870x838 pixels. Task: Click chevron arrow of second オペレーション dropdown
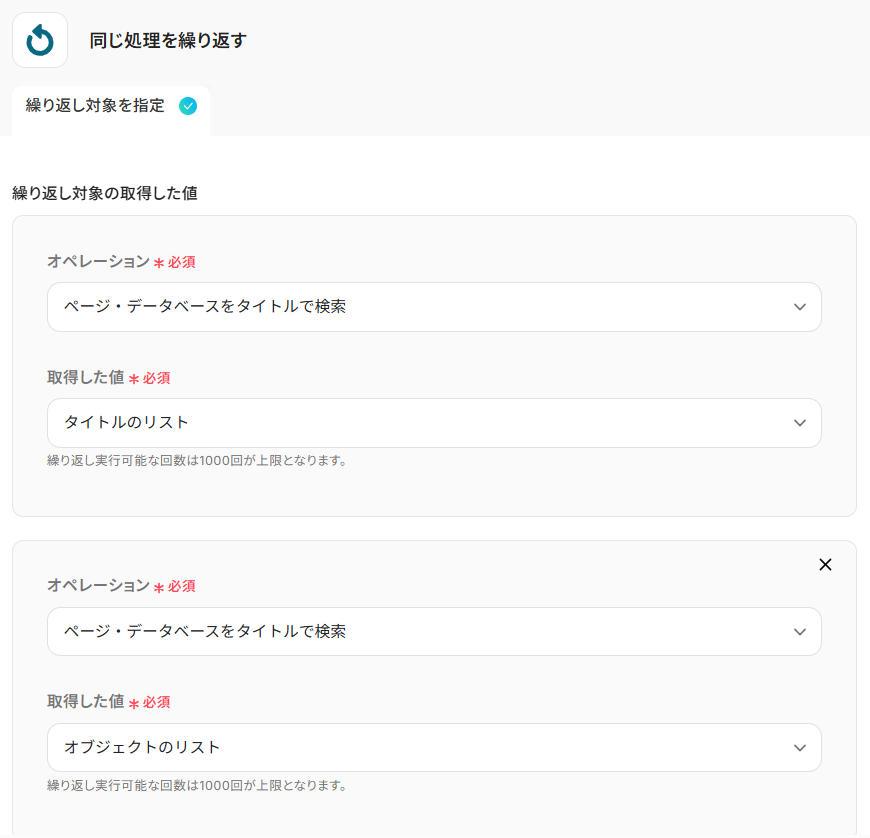[x=799, y=632]
